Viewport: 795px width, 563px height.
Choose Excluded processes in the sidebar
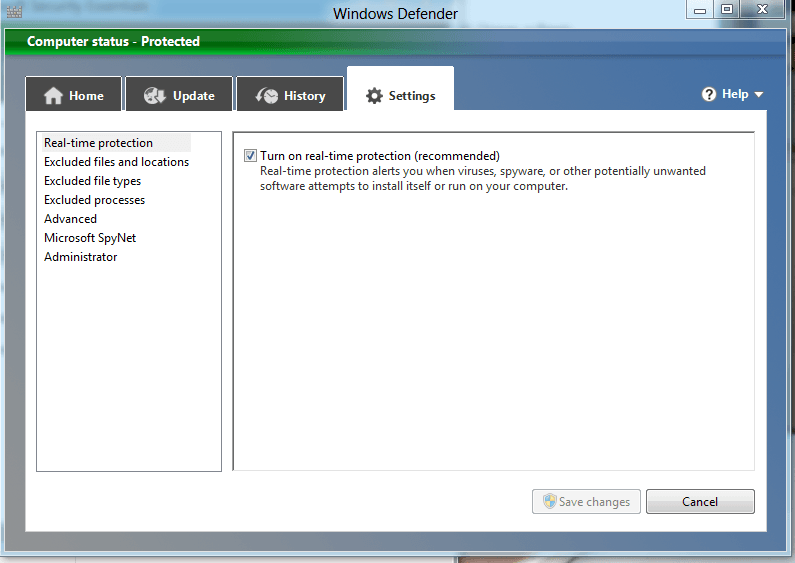tap(94, 200)
